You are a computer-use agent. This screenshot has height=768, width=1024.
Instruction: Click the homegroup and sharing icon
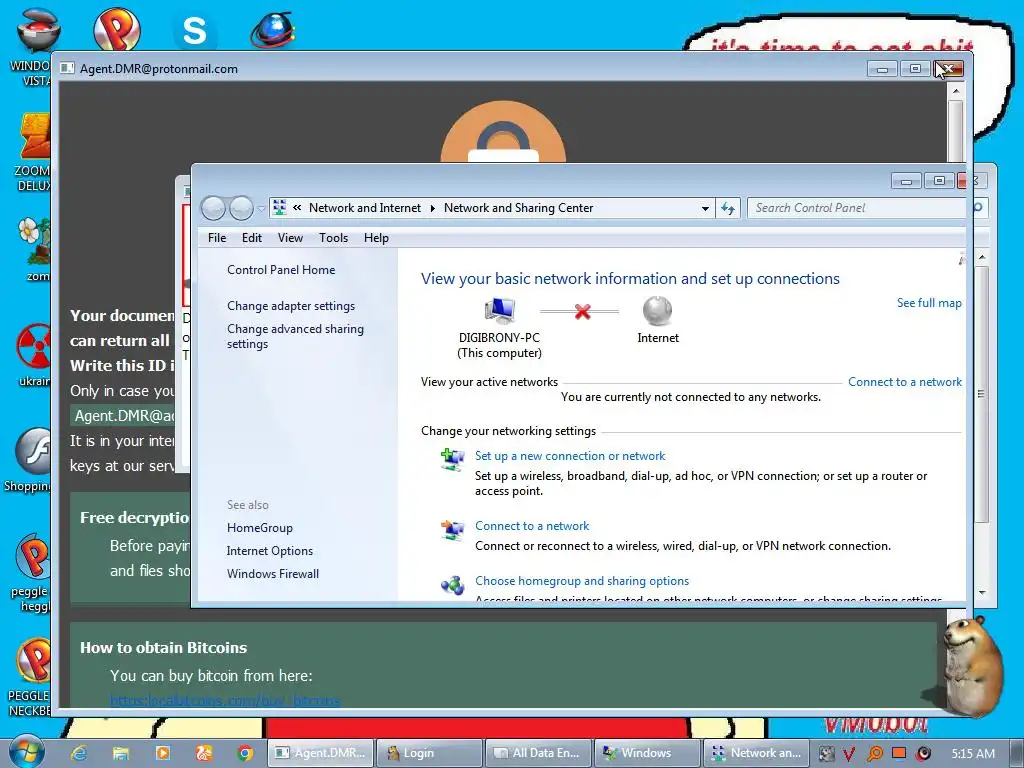(452, 585)
